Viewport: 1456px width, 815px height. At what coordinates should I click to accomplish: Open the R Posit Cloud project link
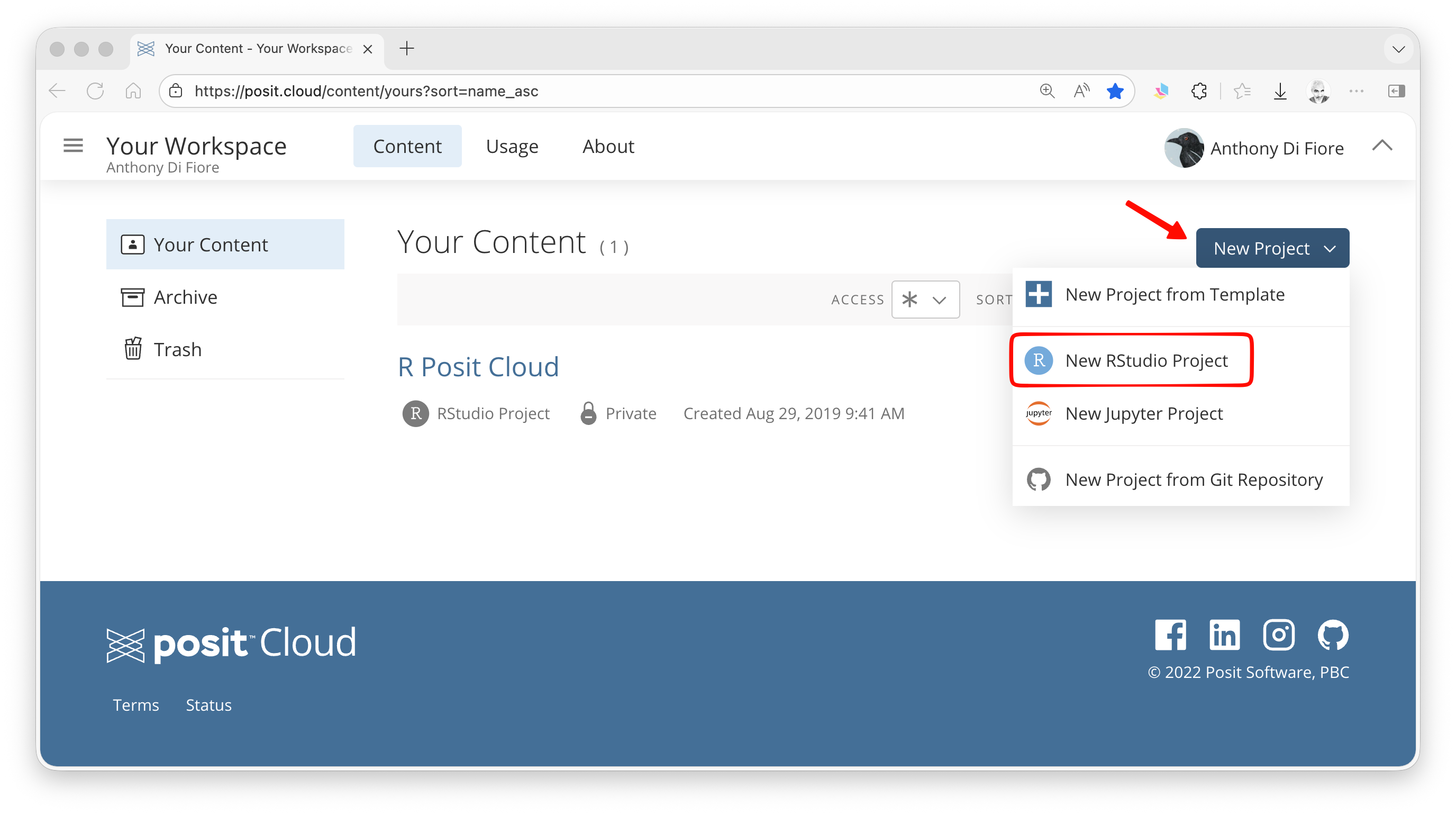[478, 367]
